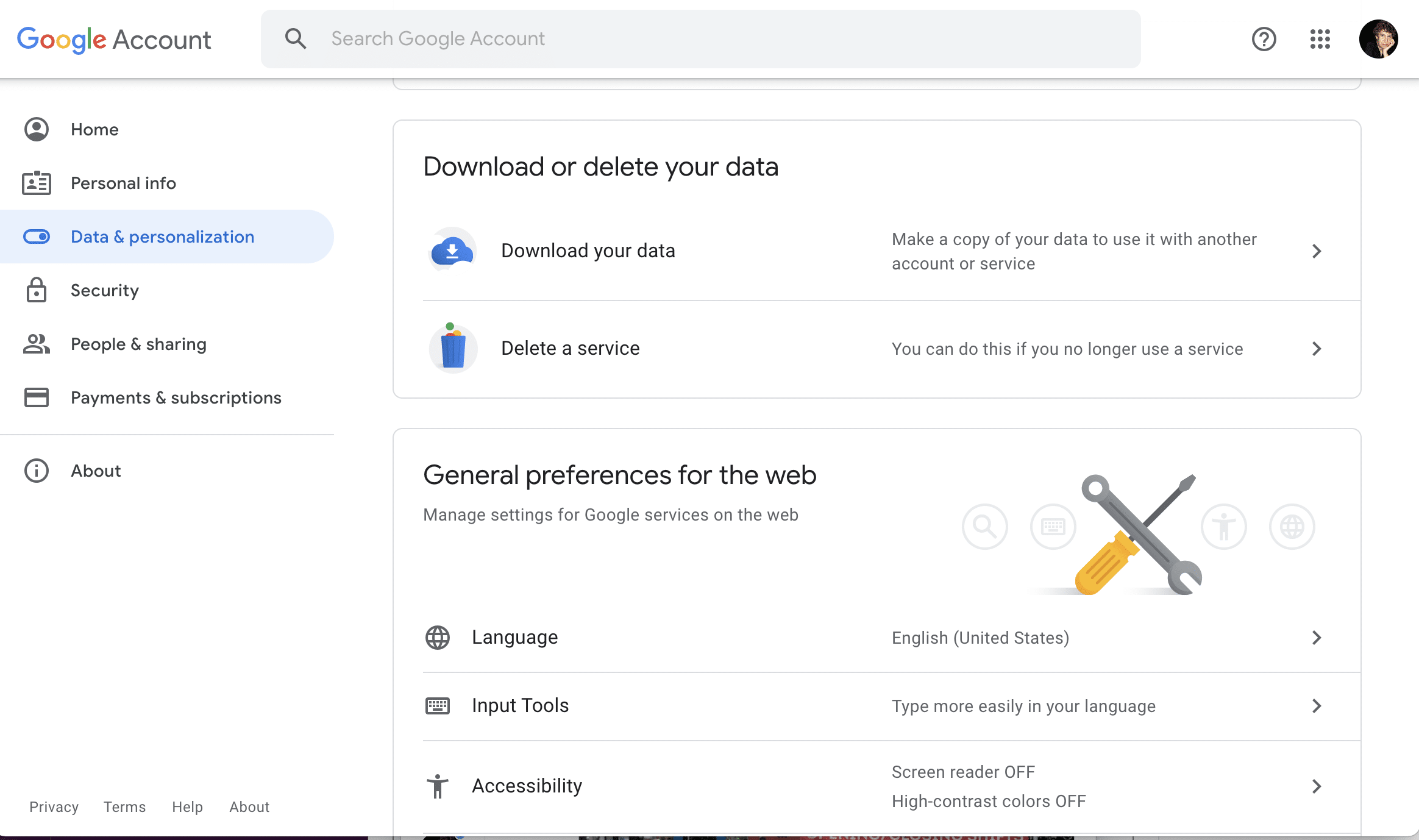Open the Google apps grid

(x=1320, y=39)
